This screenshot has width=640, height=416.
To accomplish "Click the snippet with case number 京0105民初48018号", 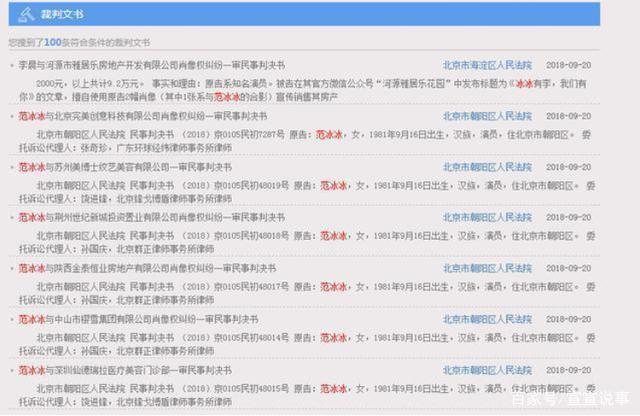I will [307, 242].
